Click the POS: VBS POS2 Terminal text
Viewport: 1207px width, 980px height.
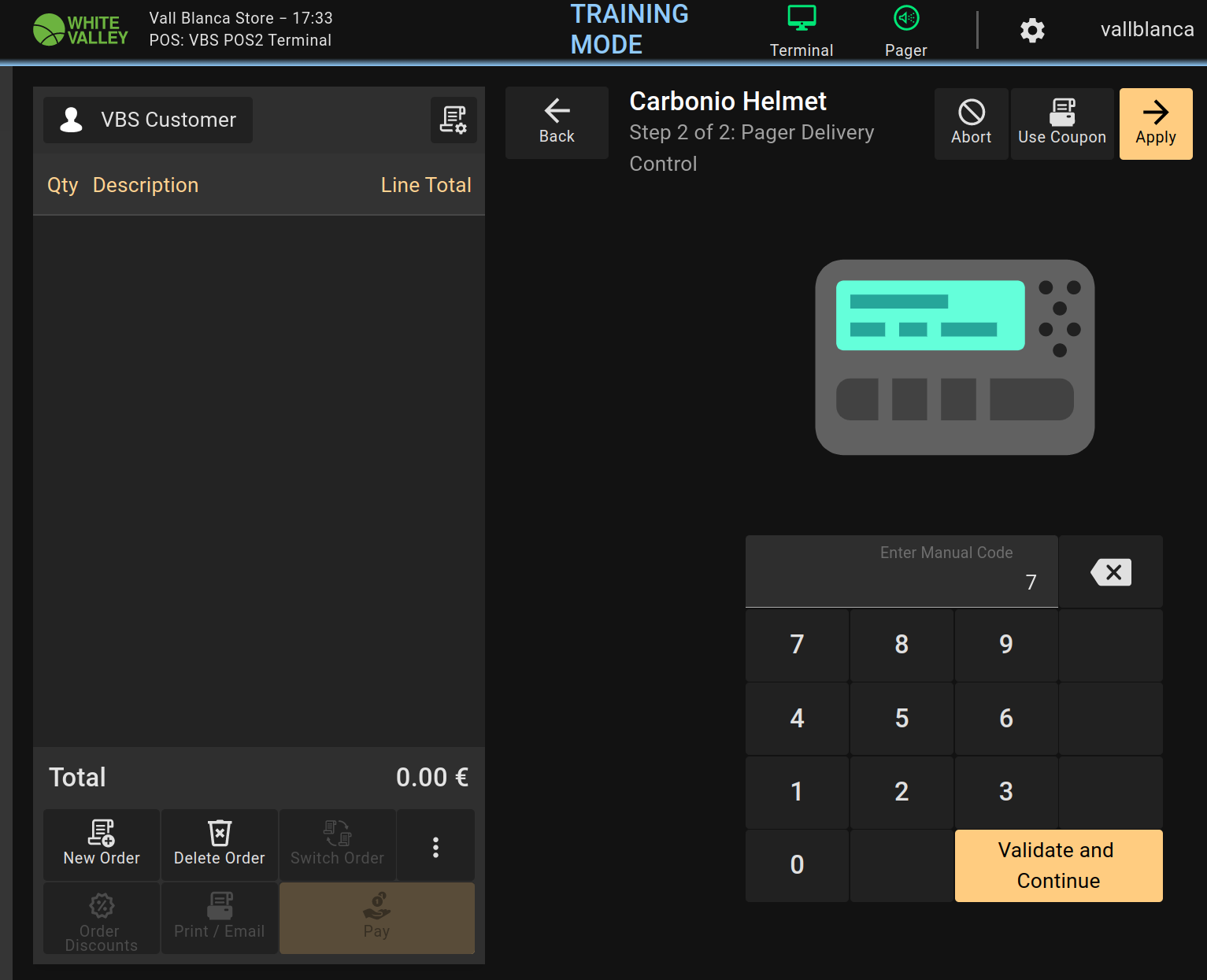coord(240,40)
